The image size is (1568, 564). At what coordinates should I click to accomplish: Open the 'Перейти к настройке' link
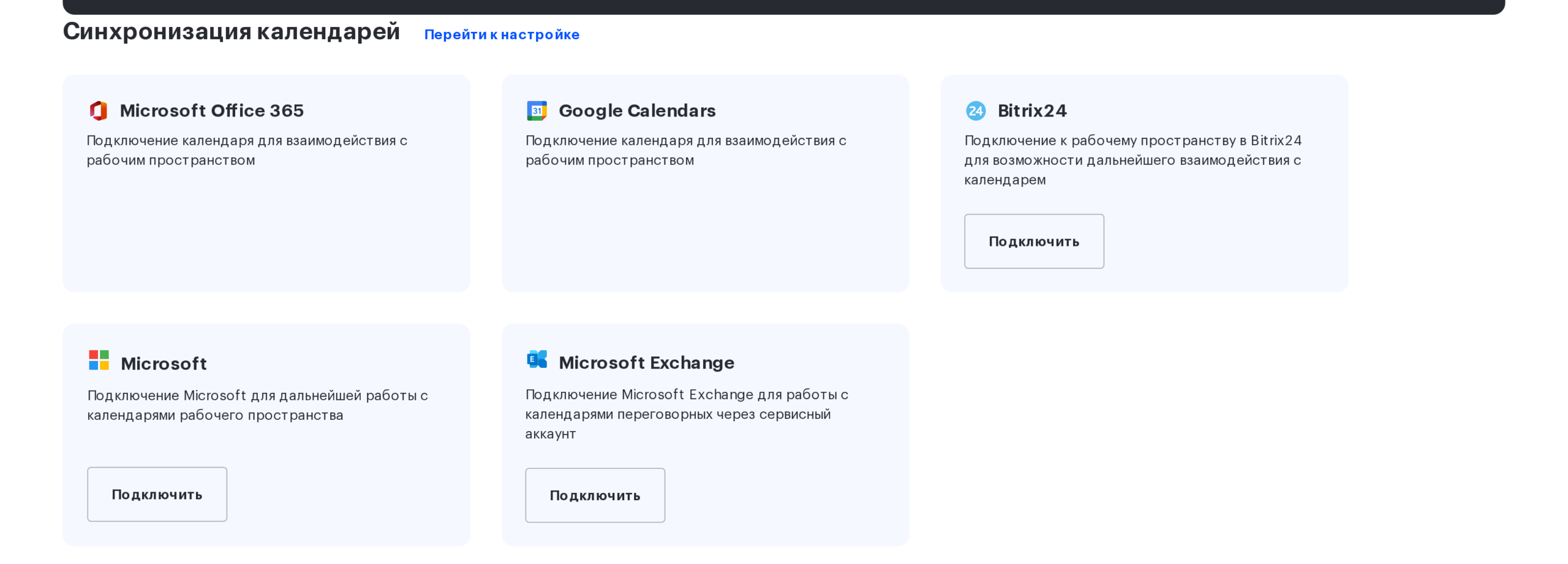(502, 34)
